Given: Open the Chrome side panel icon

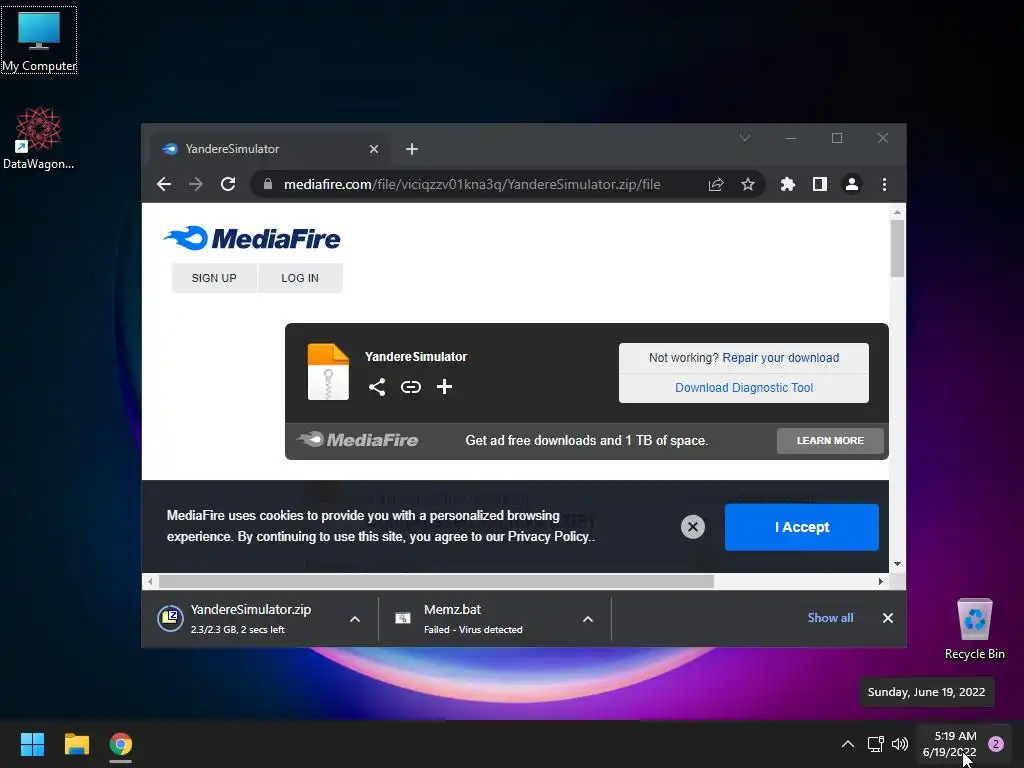Looking at the screenshot, I should tap(820, 184).
